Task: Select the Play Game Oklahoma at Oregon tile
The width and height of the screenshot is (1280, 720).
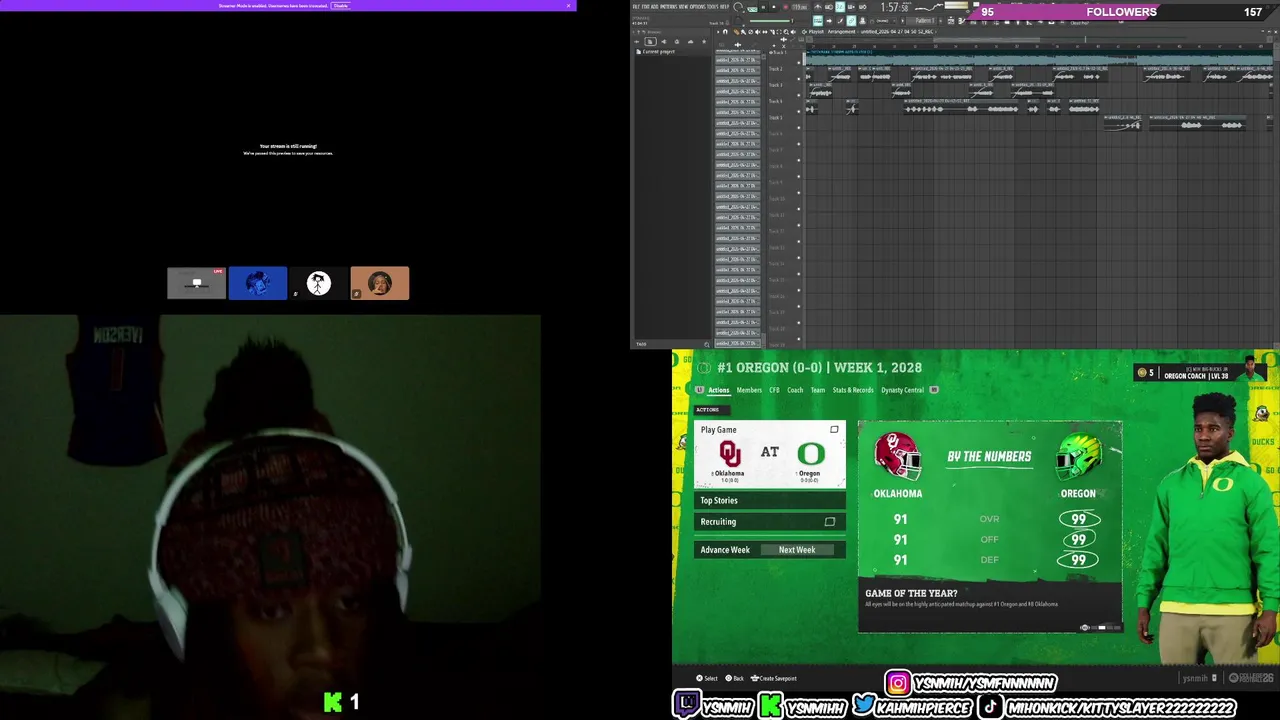Action: coord(770,454)
